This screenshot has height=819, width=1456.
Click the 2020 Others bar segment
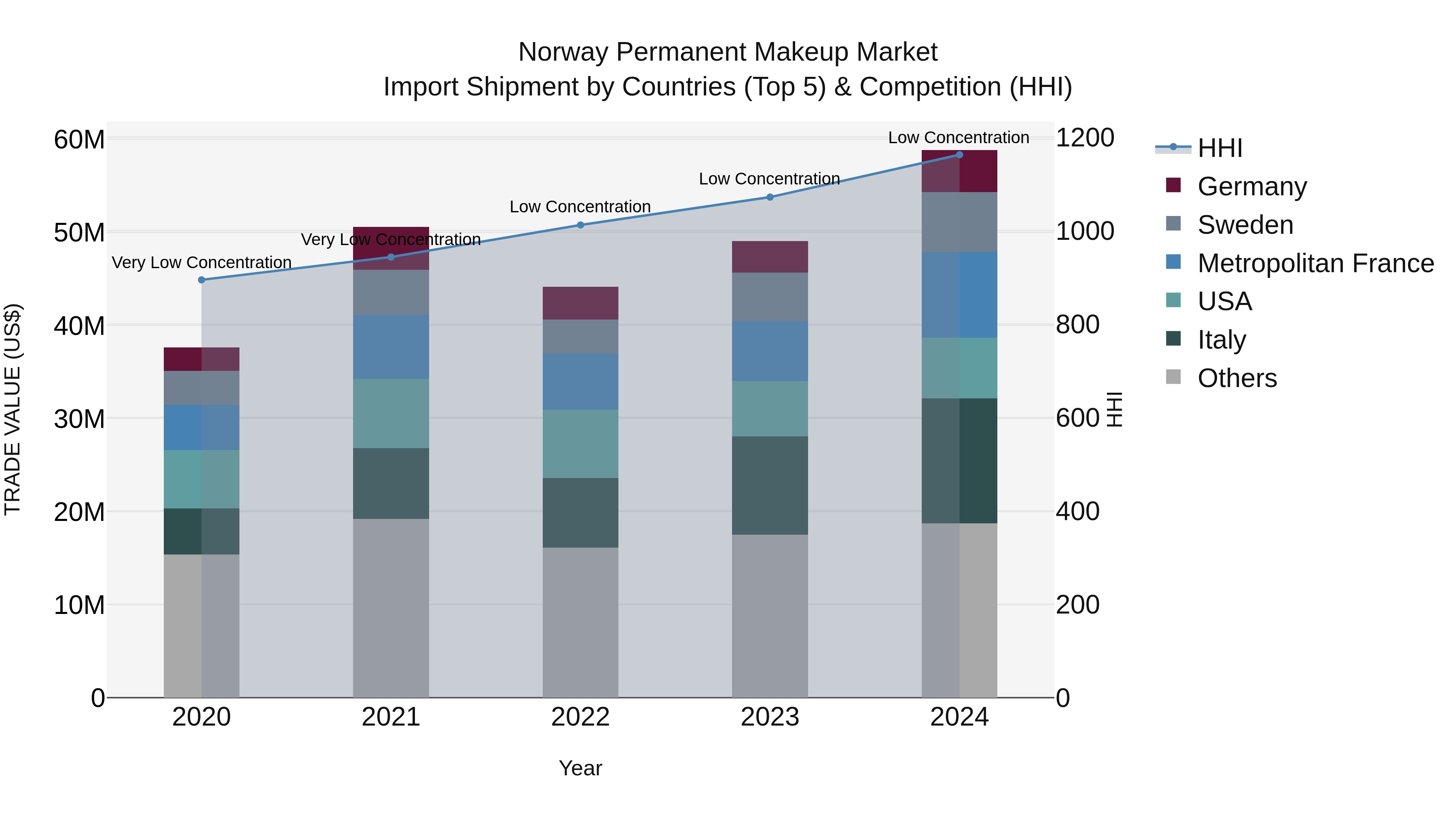pyautogui.click(x=202, y=626)
